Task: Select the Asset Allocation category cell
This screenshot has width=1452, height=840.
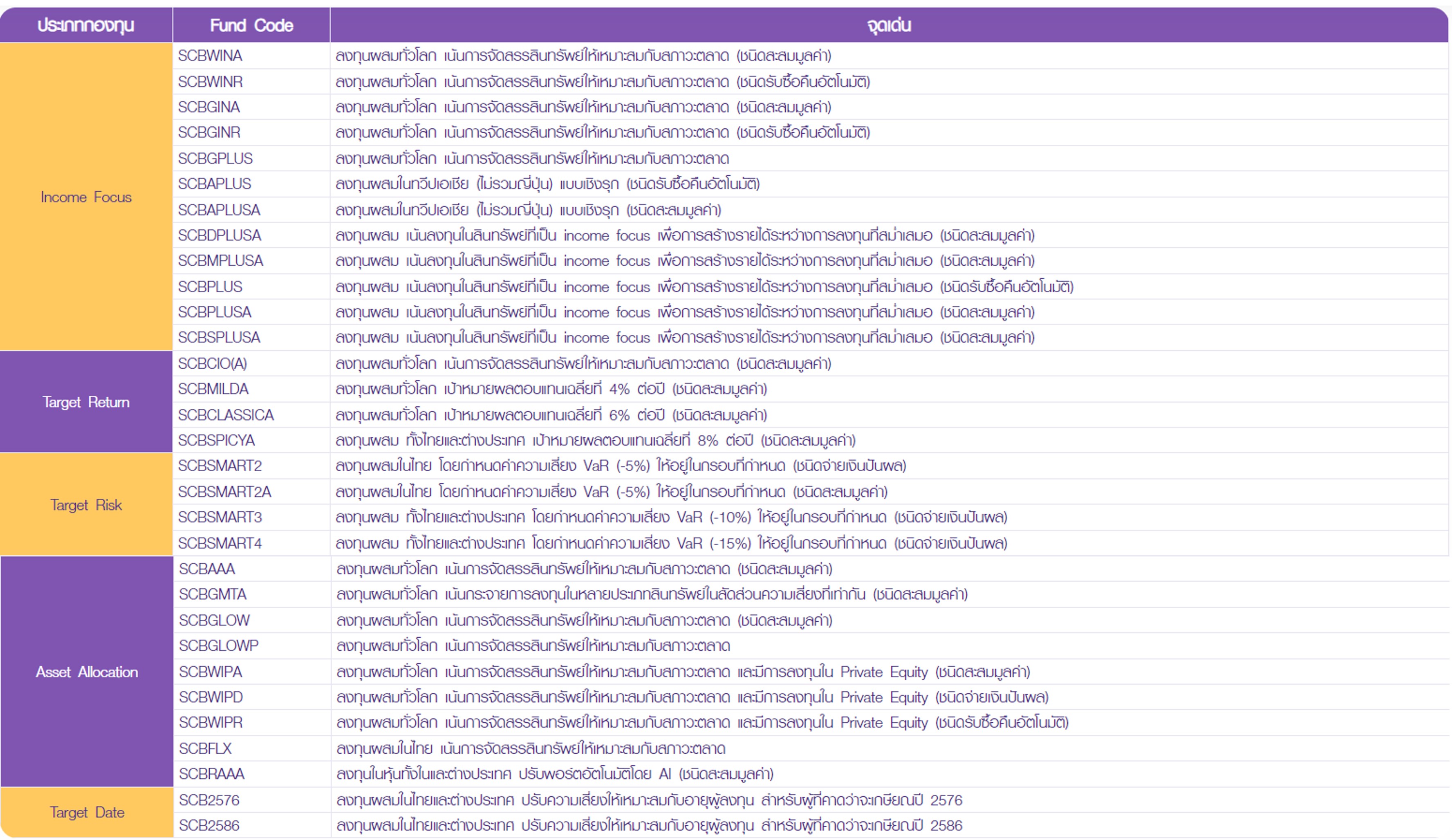Action: pyautogui.click(x=87, y=672)
